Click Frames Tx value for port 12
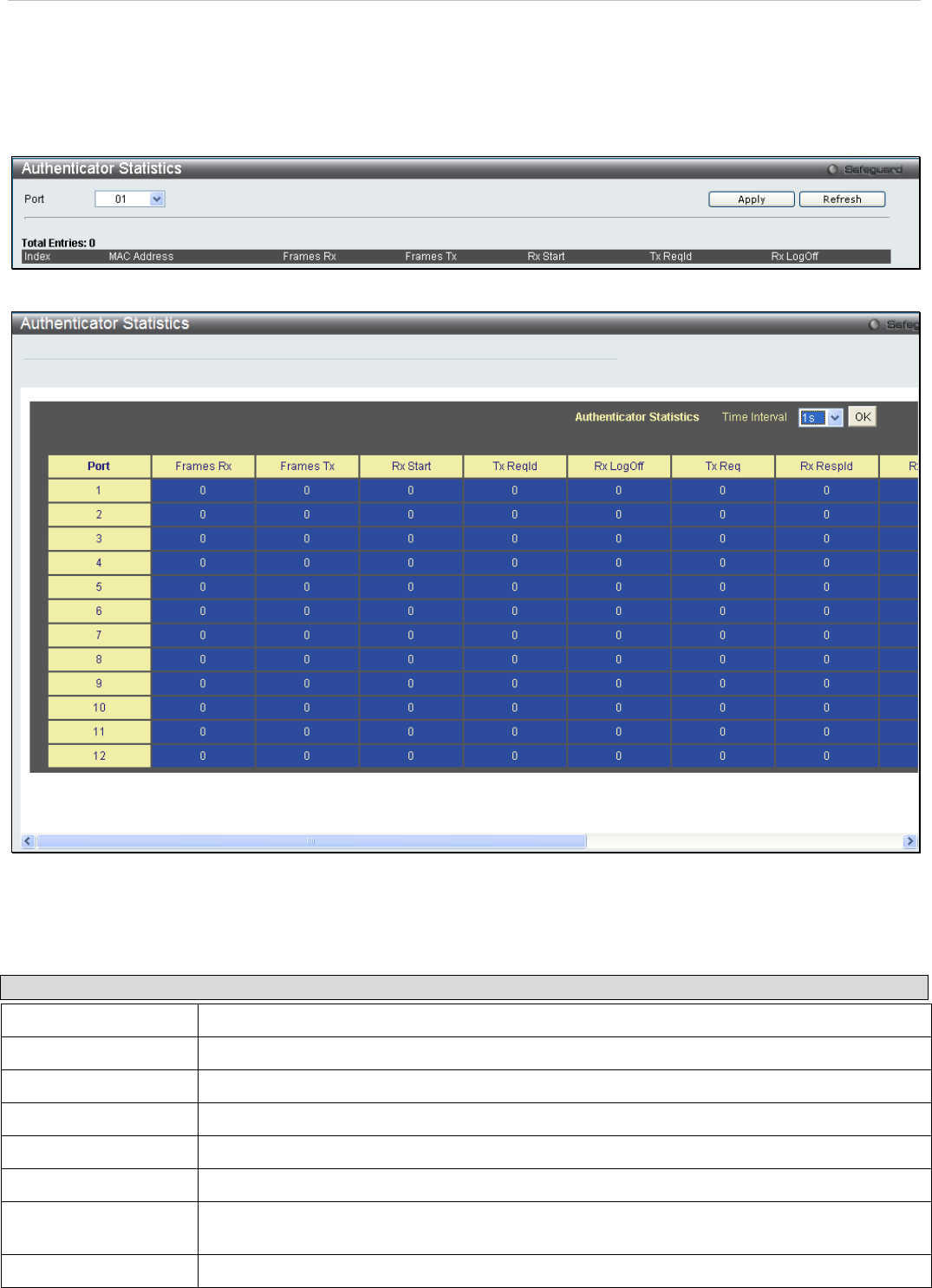The width and height of the screenshot is (932, 1288). click(307, 756)
